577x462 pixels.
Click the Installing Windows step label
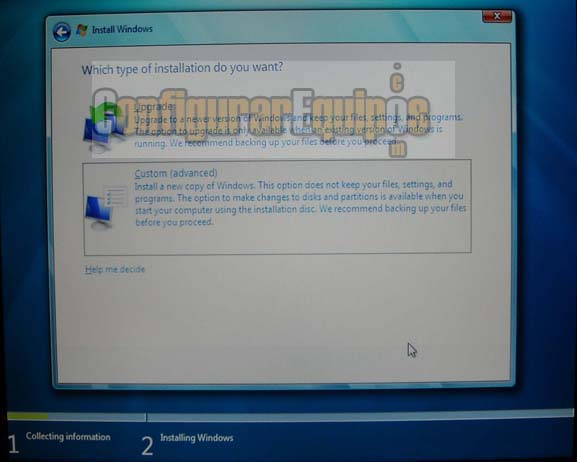(197, 438)
